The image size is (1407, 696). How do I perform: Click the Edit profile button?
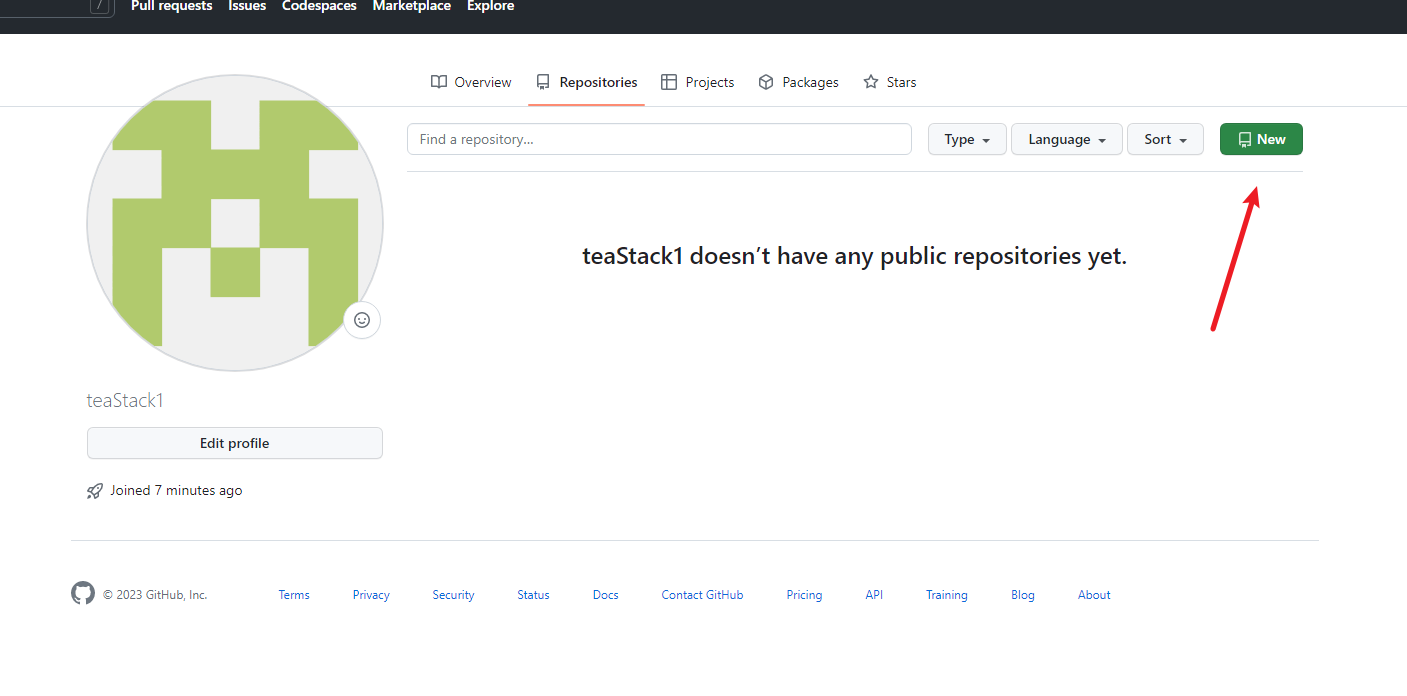point(235,443)
